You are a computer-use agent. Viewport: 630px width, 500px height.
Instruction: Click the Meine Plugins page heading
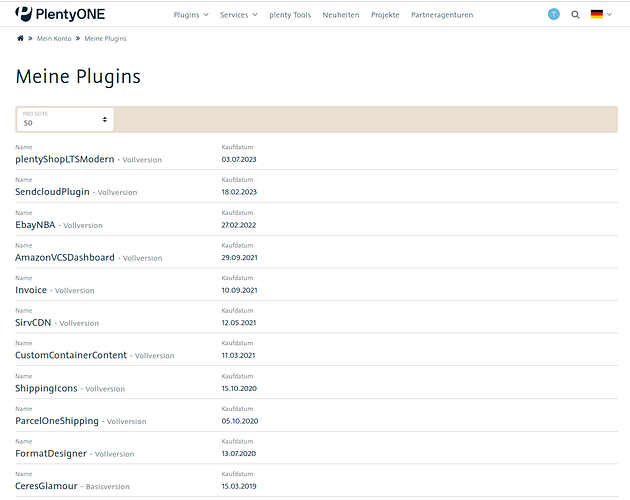(x=78, y=76)
